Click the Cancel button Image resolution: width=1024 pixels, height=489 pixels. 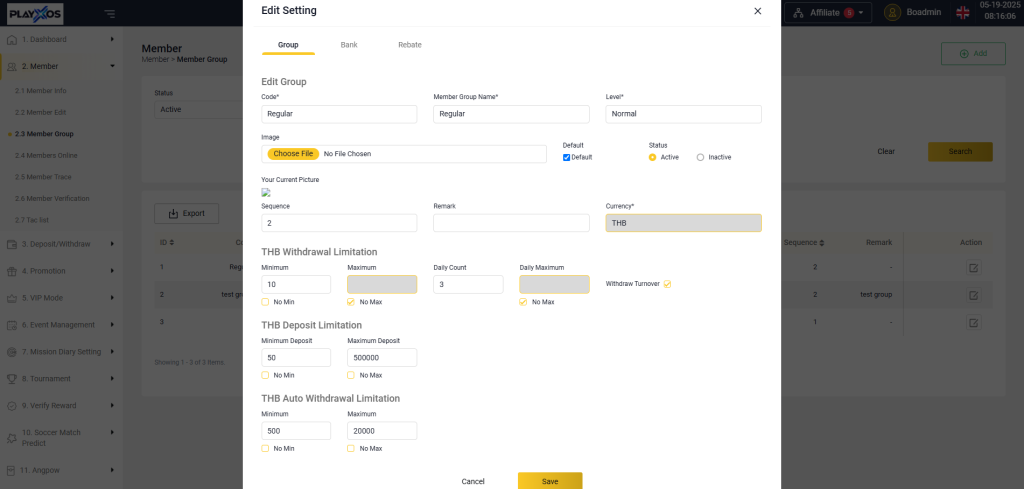pyautogui.click(x=473, y=481)
